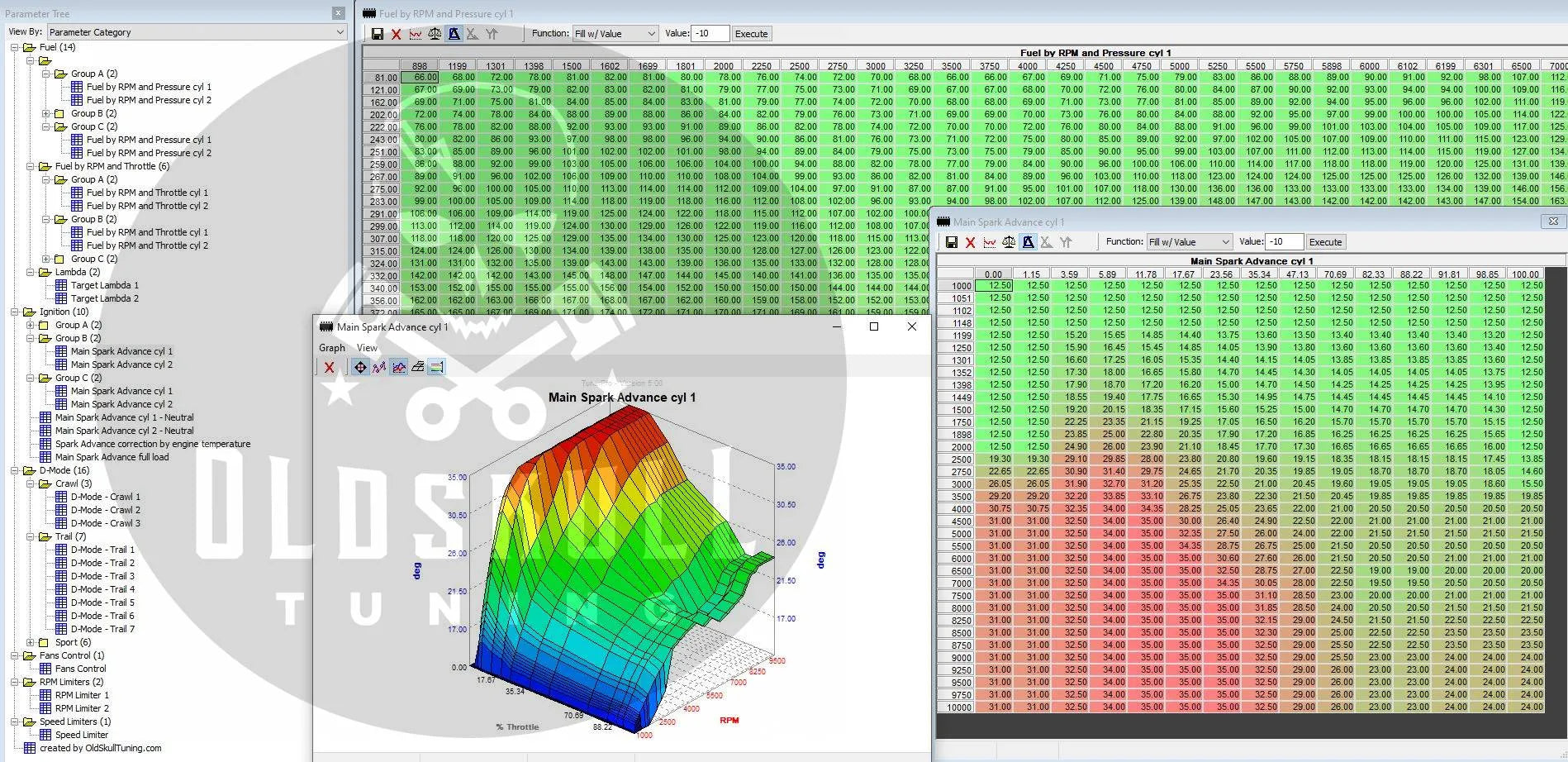Open the View By Parameter Category dropdown
This screenshot has width=1568, height=762.
point(197,32)
